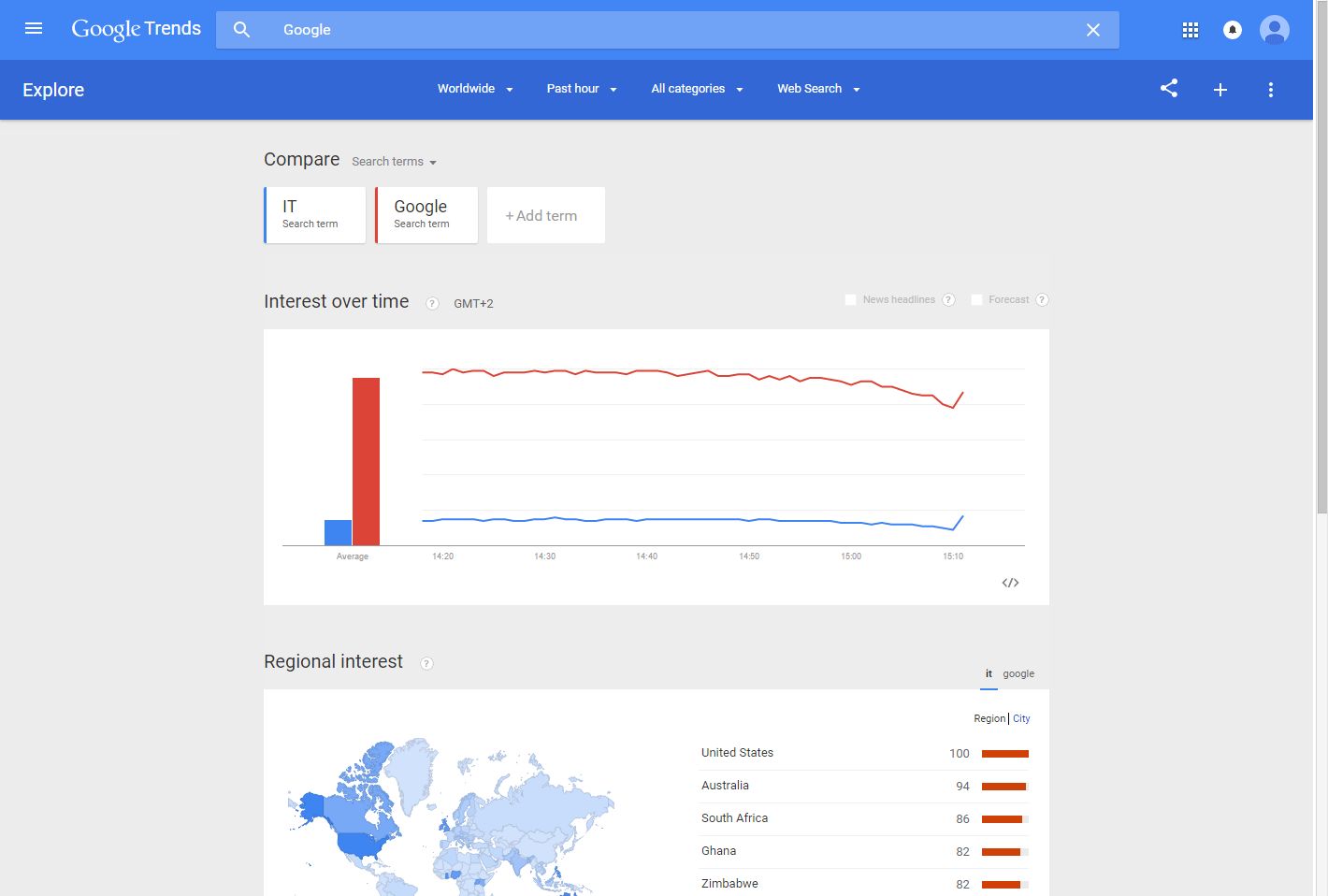Enable the Forecast checkbox

click(x=976, y=300)
